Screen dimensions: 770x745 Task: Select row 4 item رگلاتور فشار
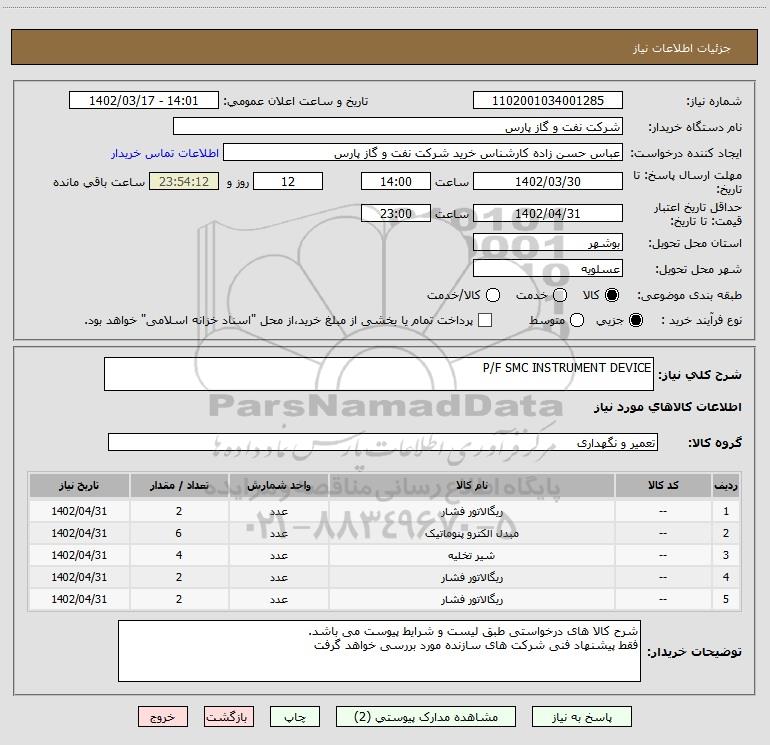click(x=471, y=578)
